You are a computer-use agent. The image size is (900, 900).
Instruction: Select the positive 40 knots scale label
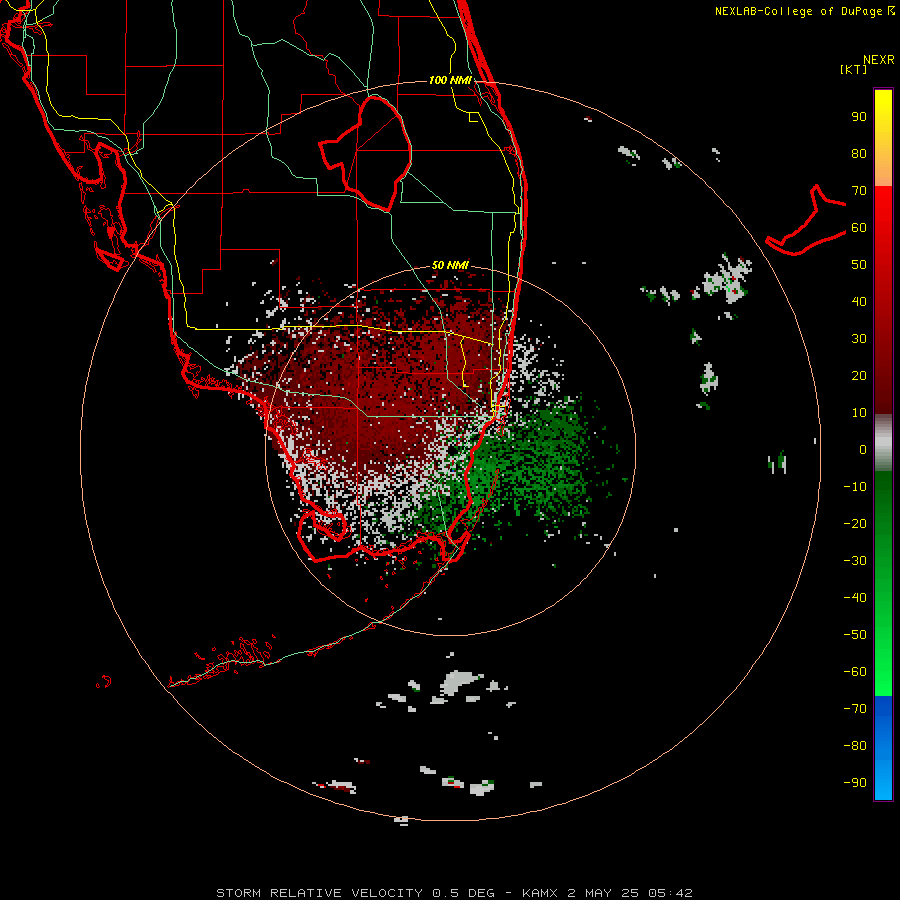[x=859, y=302]
